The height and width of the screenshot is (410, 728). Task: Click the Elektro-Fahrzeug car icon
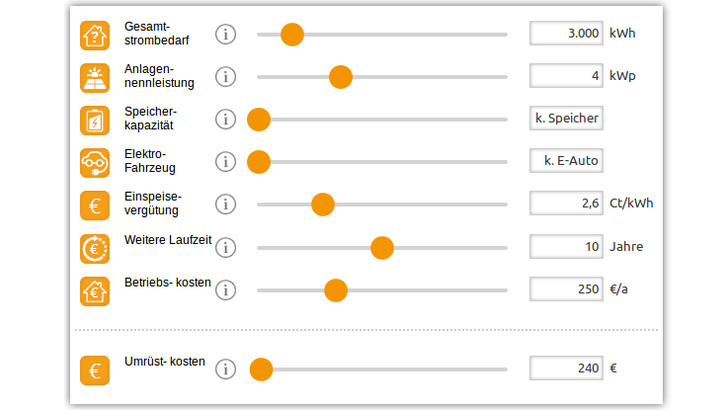click(x=95, y=162)
